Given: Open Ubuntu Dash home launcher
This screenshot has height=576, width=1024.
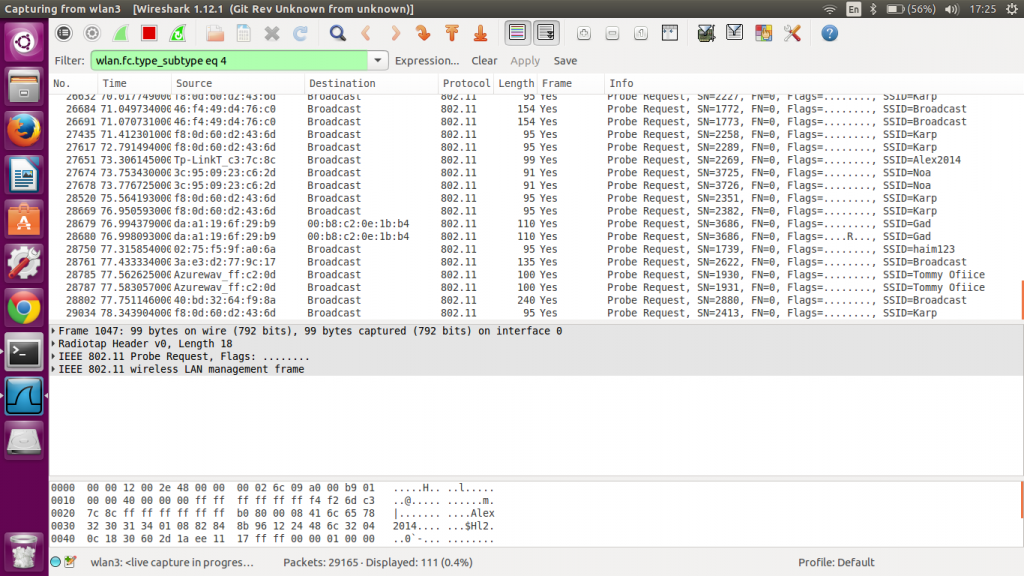Looking at the screenshot, I should 24,42.
